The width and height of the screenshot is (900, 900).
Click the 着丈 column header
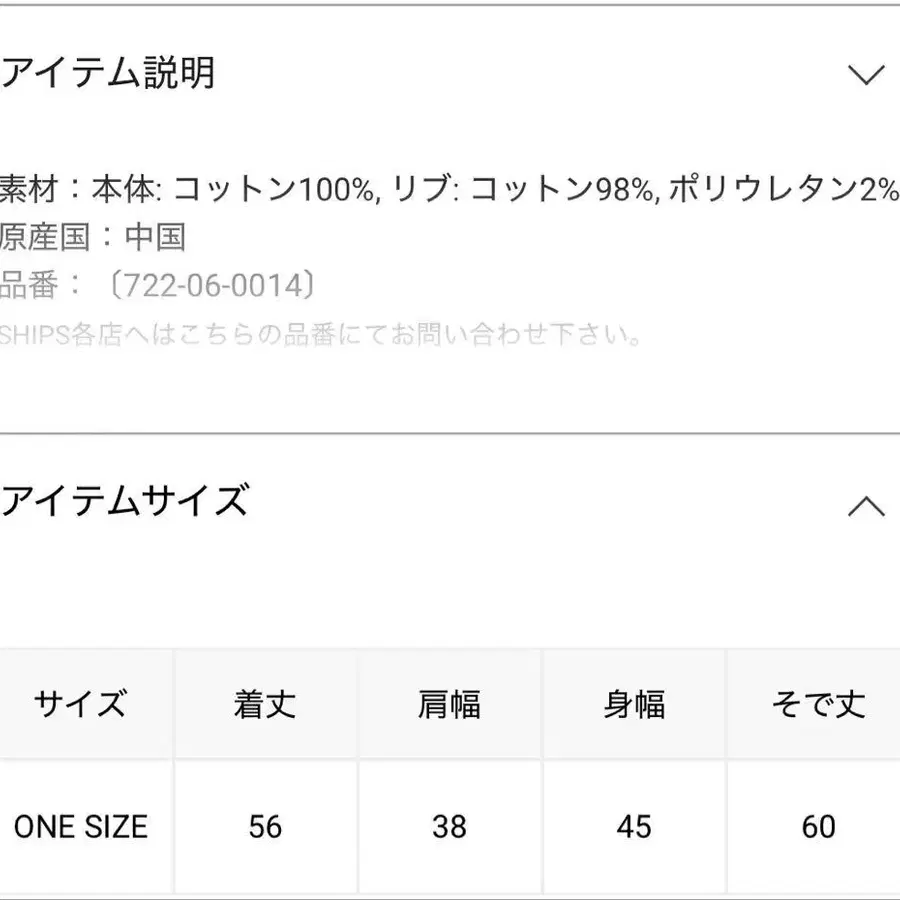[x=265, y=705]
